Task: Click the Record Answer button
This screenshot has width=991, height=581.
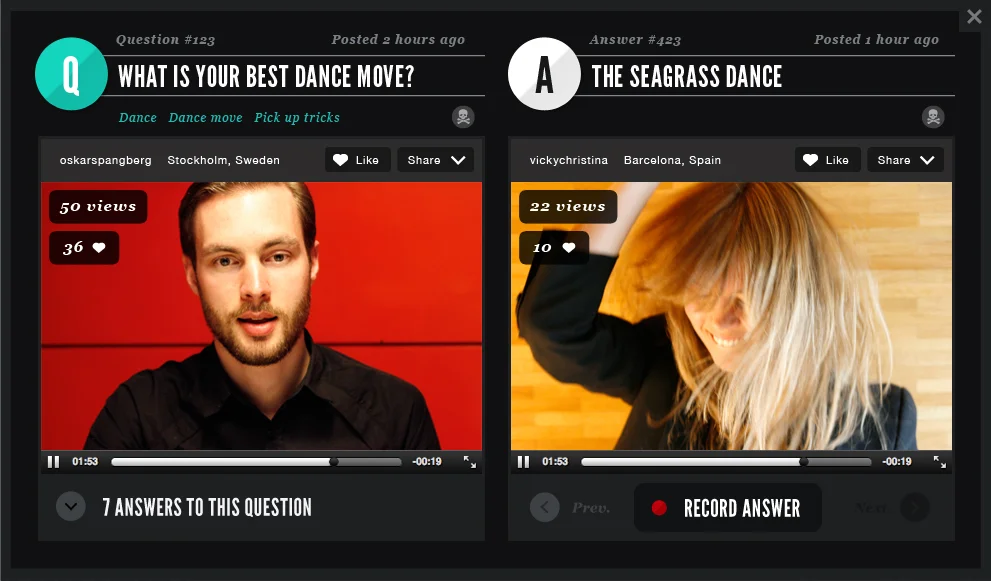Action: [x=727, y=508]
